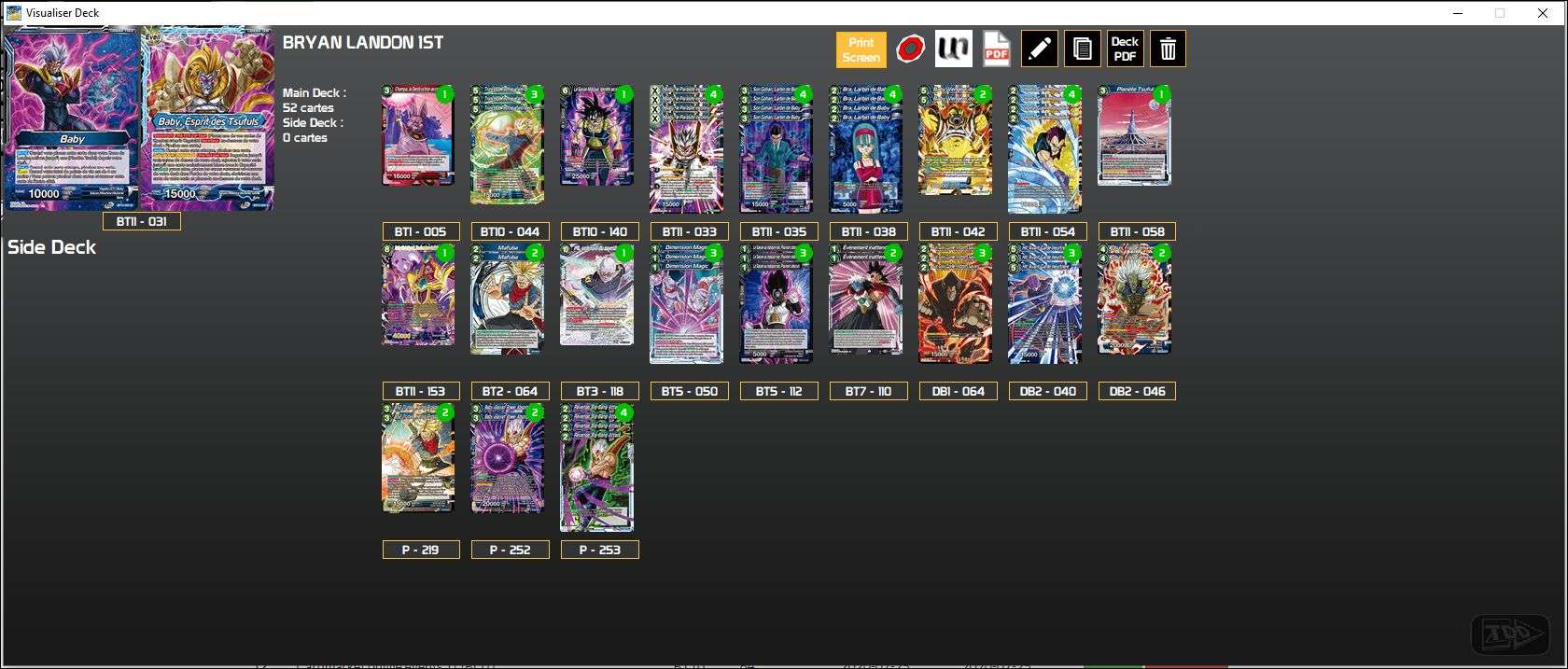Select the card stack above BT11 - 054

click(x=1044, y=149)
